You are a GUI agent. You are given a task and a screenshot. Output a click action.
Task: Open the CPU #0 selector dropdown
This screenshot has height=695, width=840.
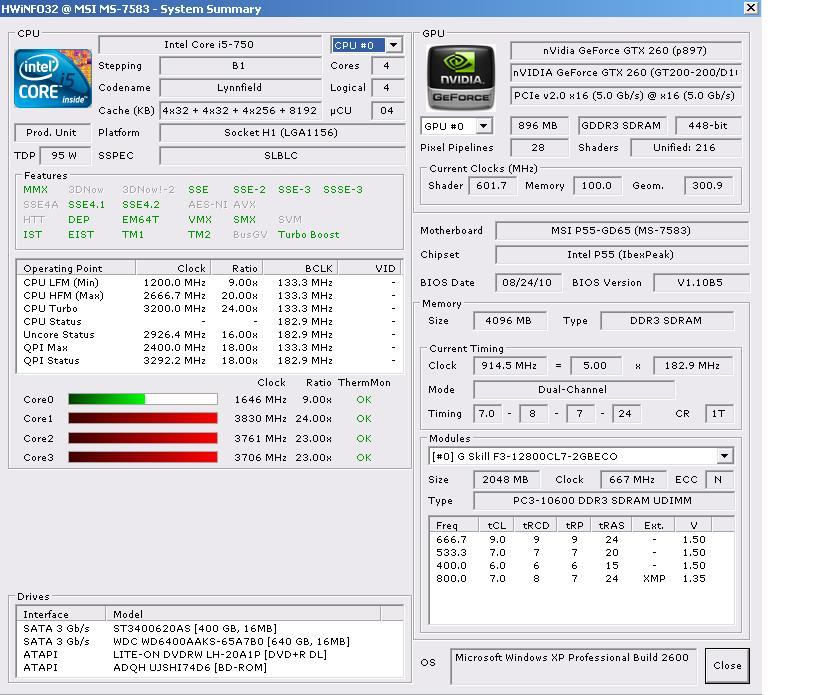393,45
